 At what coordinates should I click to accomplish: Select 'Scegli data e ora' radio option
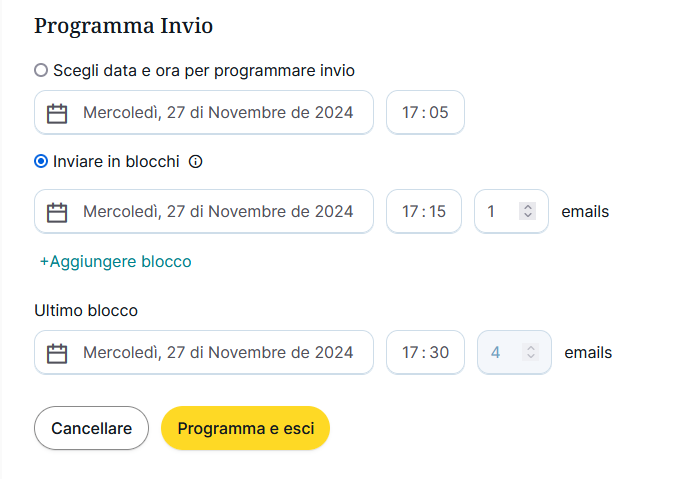point(41,71)
